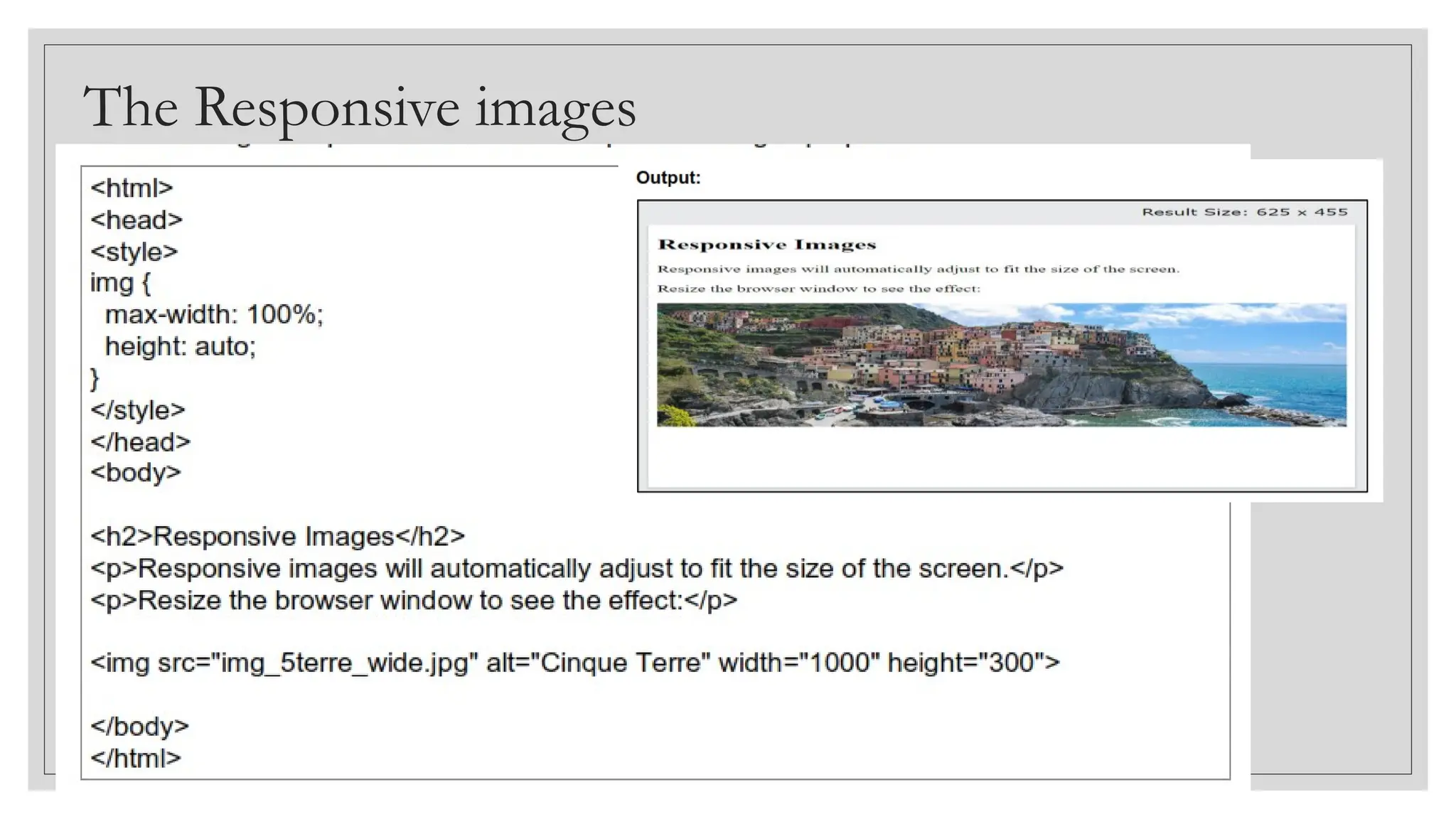Click the "<p>Responsive images will automatically adjust" line
Screen dimensions: 1456x819
tap(577, 569)
